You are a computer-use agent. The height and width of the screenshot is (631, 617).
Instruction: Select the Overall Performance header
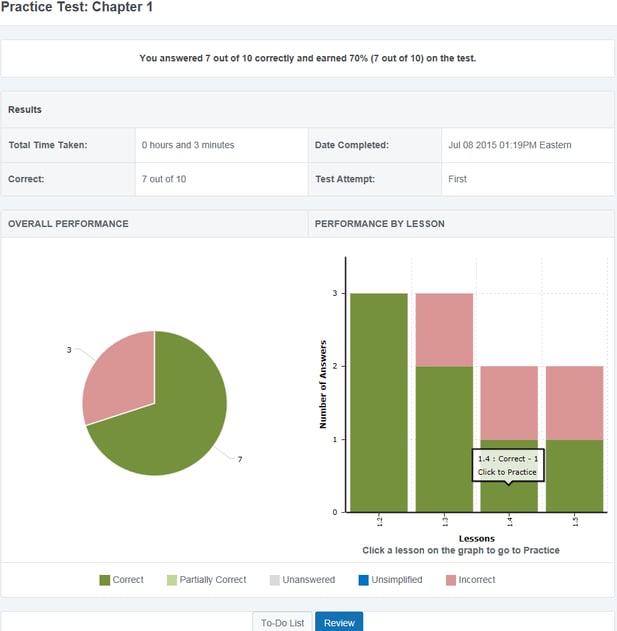coord(68,224)
